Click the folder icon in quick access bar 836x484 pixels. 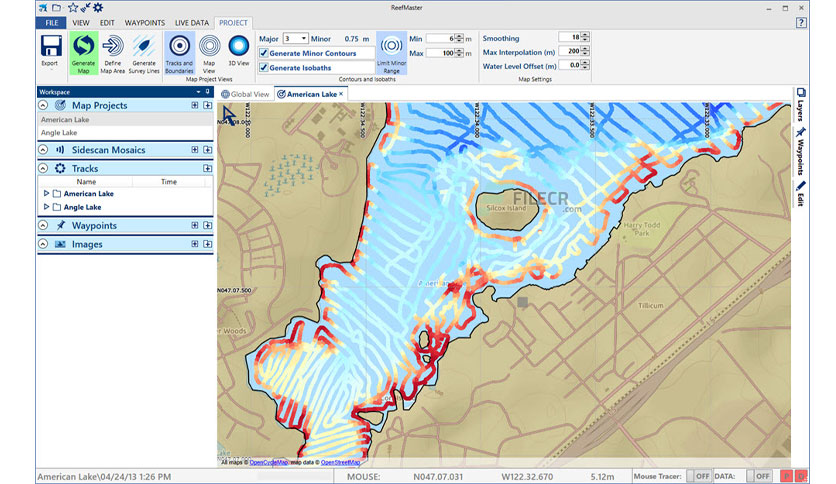57,7
